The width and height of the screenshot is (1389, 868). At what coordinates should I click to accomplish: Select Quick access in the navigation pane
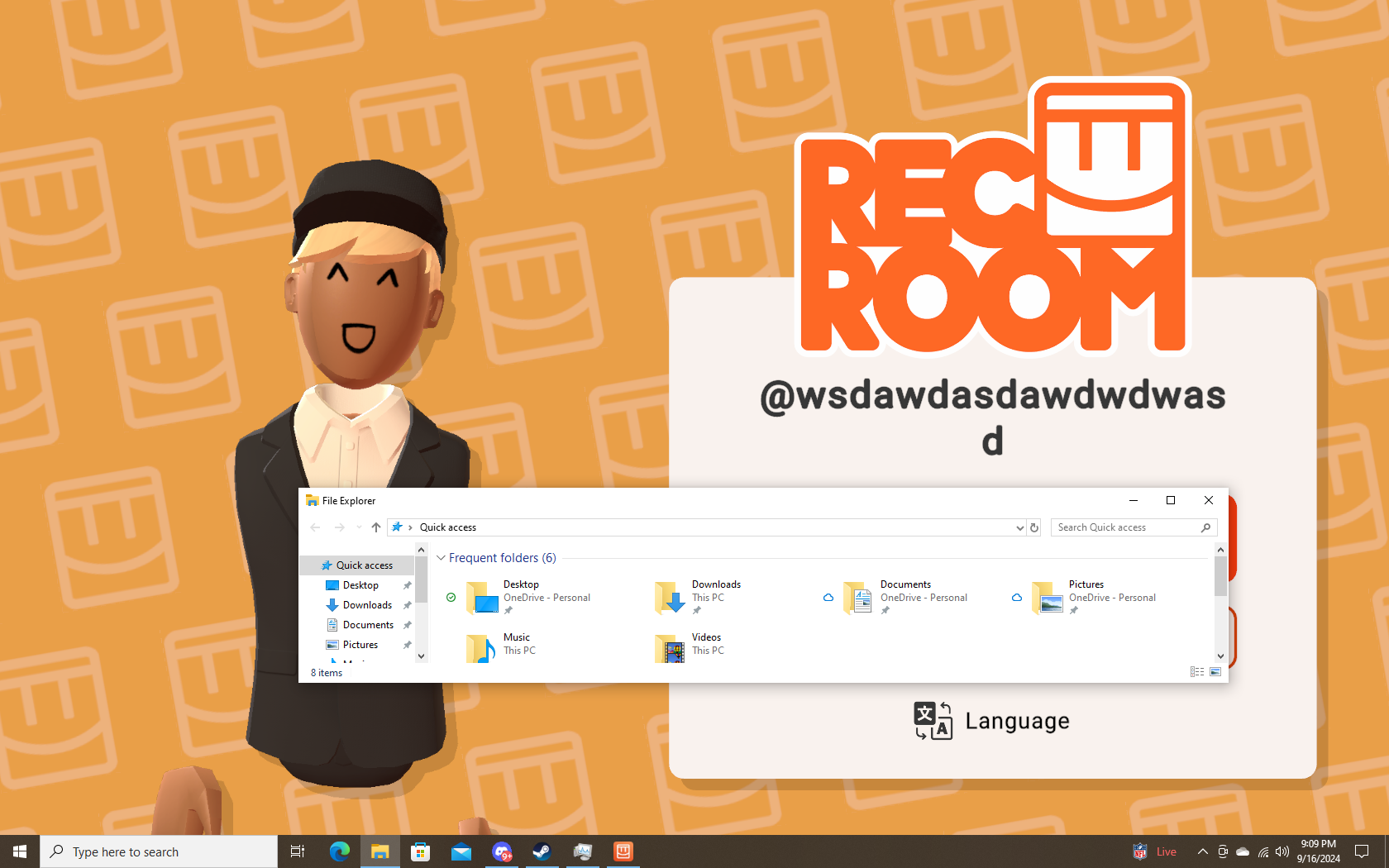tap(357, 565)
